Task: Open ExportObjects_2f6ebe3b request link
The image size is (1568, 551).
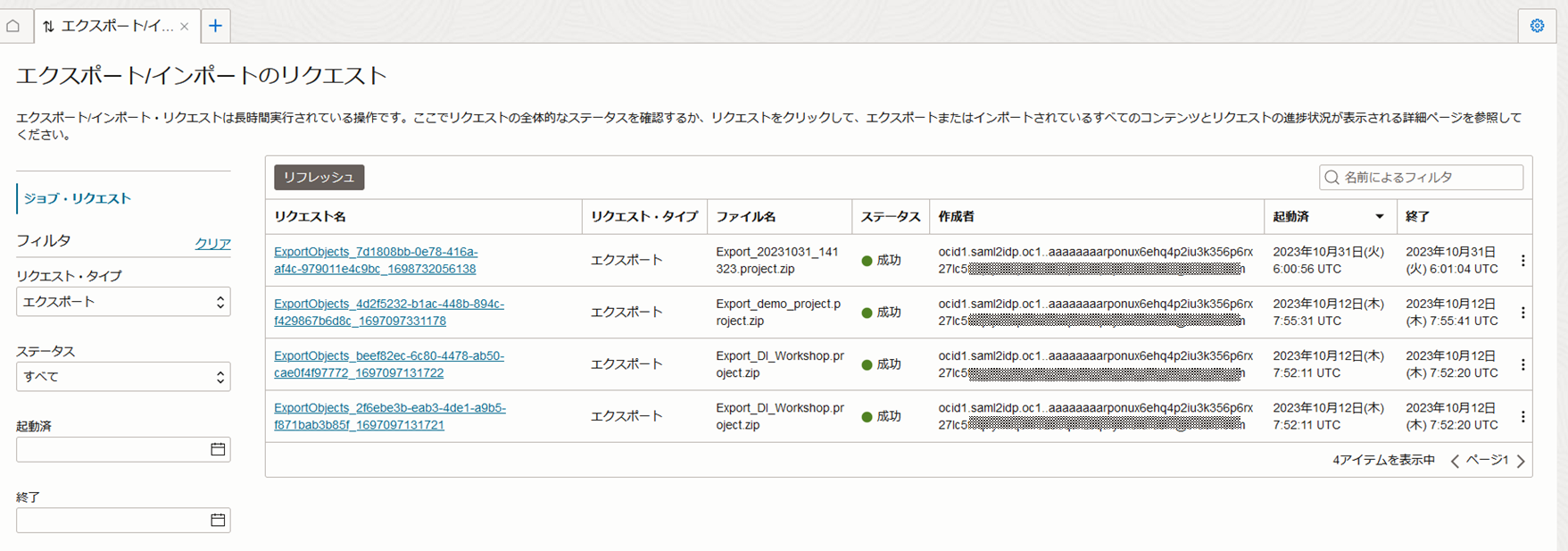Action: 390,415
